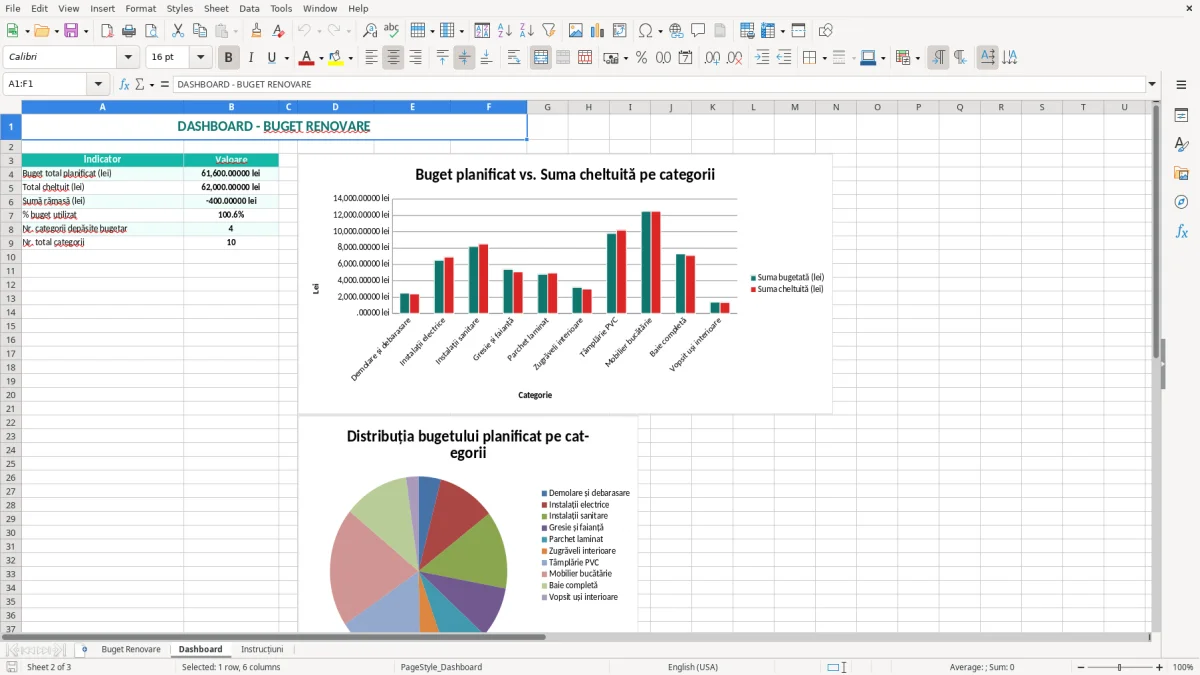This screenshot has height=675, width=1200.
Task: Open Find & Replace icon
Action: [370, 31]
